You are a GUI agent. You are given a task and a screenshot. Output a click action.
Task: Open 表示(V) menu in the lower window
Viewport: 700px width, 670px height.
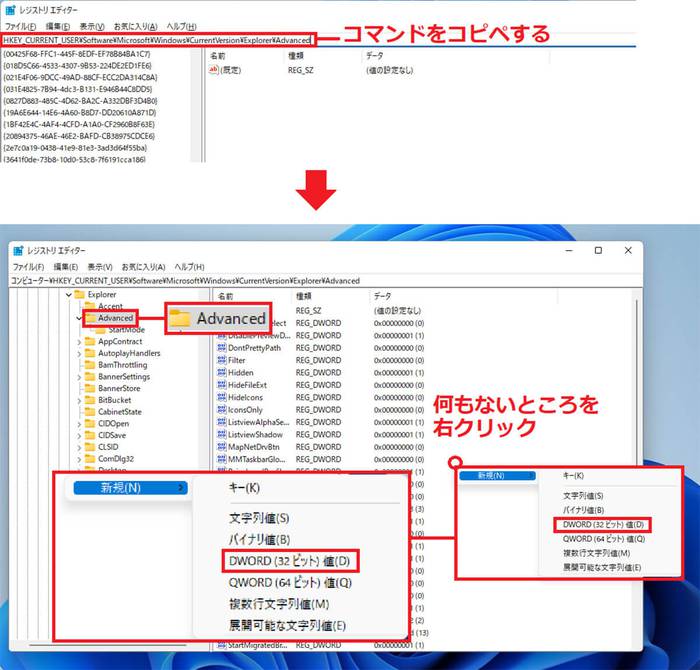100,266
